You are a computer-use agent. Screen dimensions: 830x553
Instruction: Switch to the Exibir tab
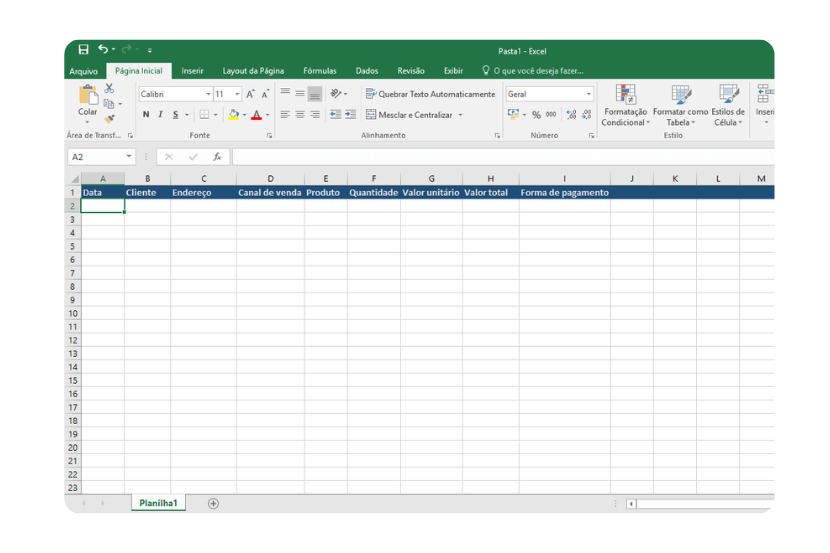click(x=453, y=71)
